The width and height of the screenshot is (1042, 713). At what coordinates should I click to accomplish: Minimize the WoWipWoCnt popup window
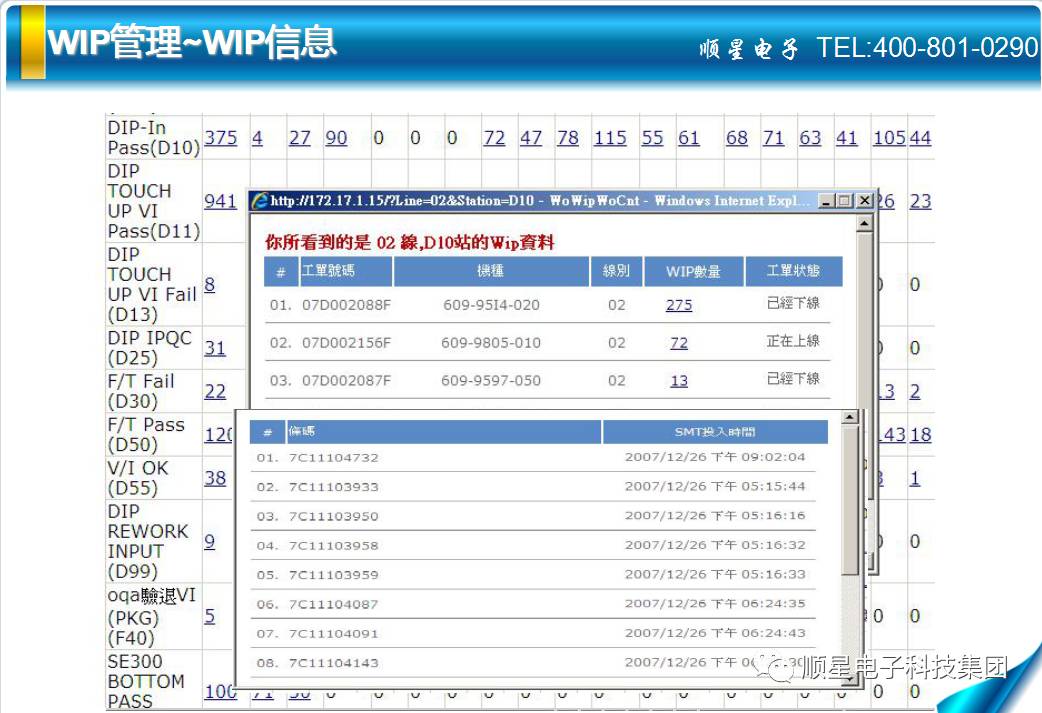point(826,201)
